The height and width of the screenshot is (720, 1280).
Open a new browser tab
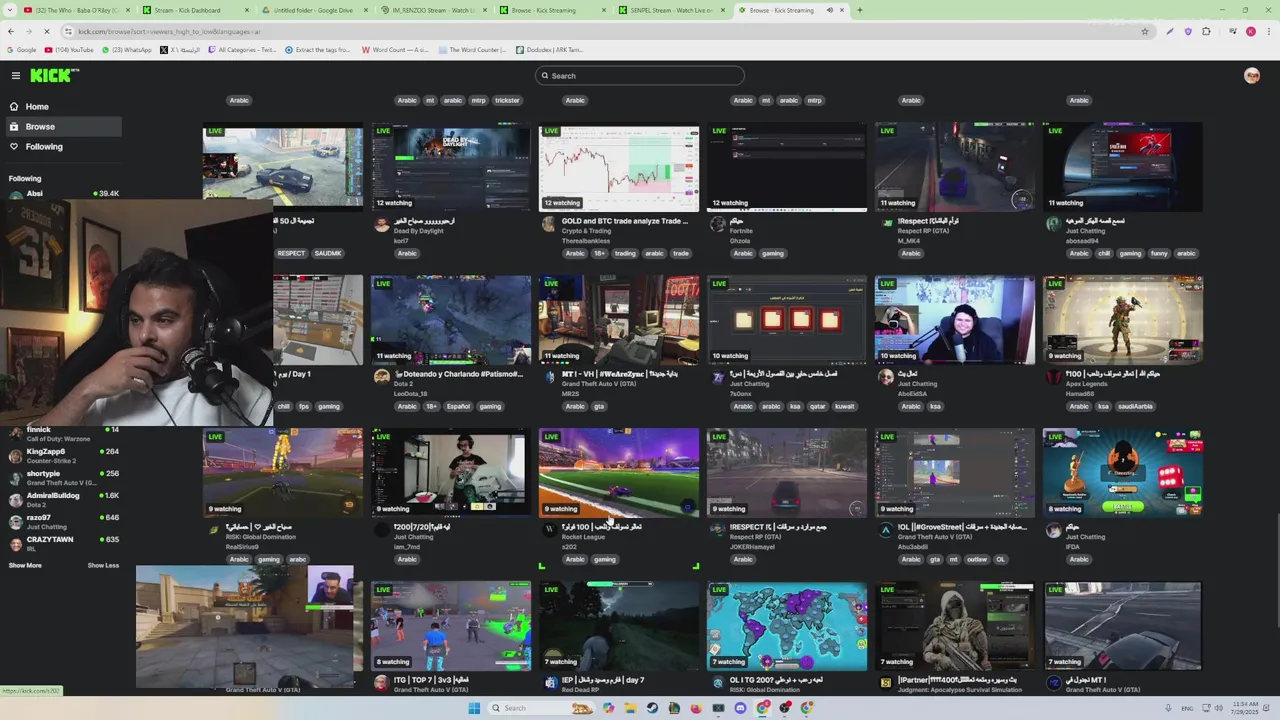[x=860, y=10]
